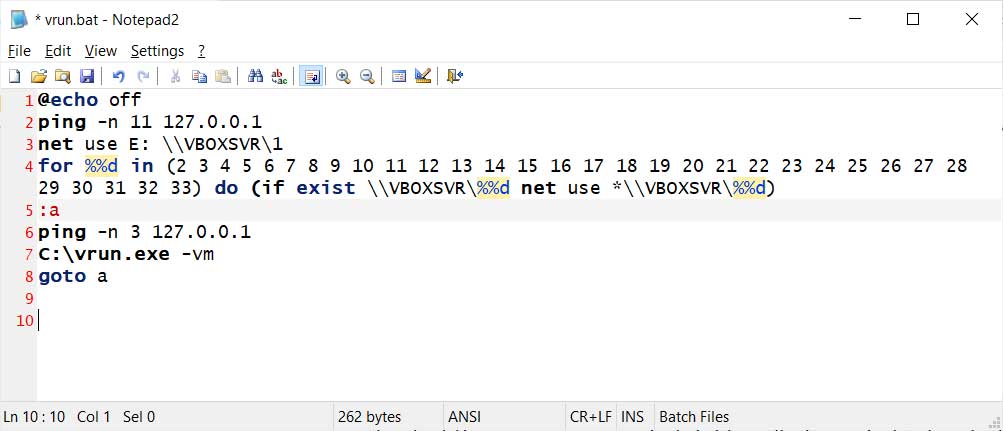
Task: Click the 262 bytes status entry
Action: coord(370,417)
